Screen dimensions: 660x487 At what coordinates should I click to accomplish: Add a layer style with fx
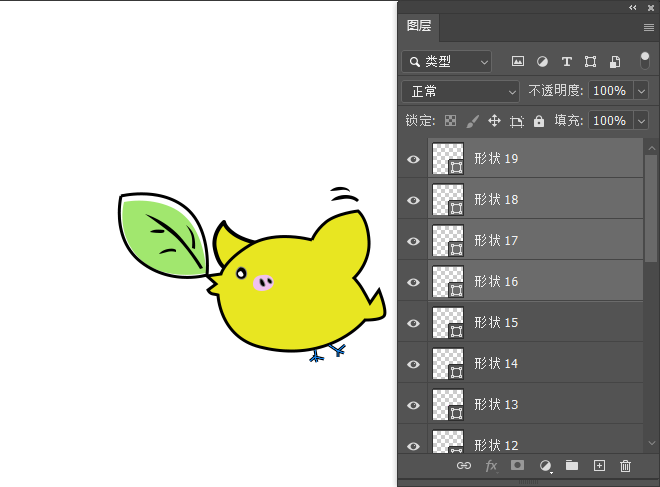[x=491, y=465]
